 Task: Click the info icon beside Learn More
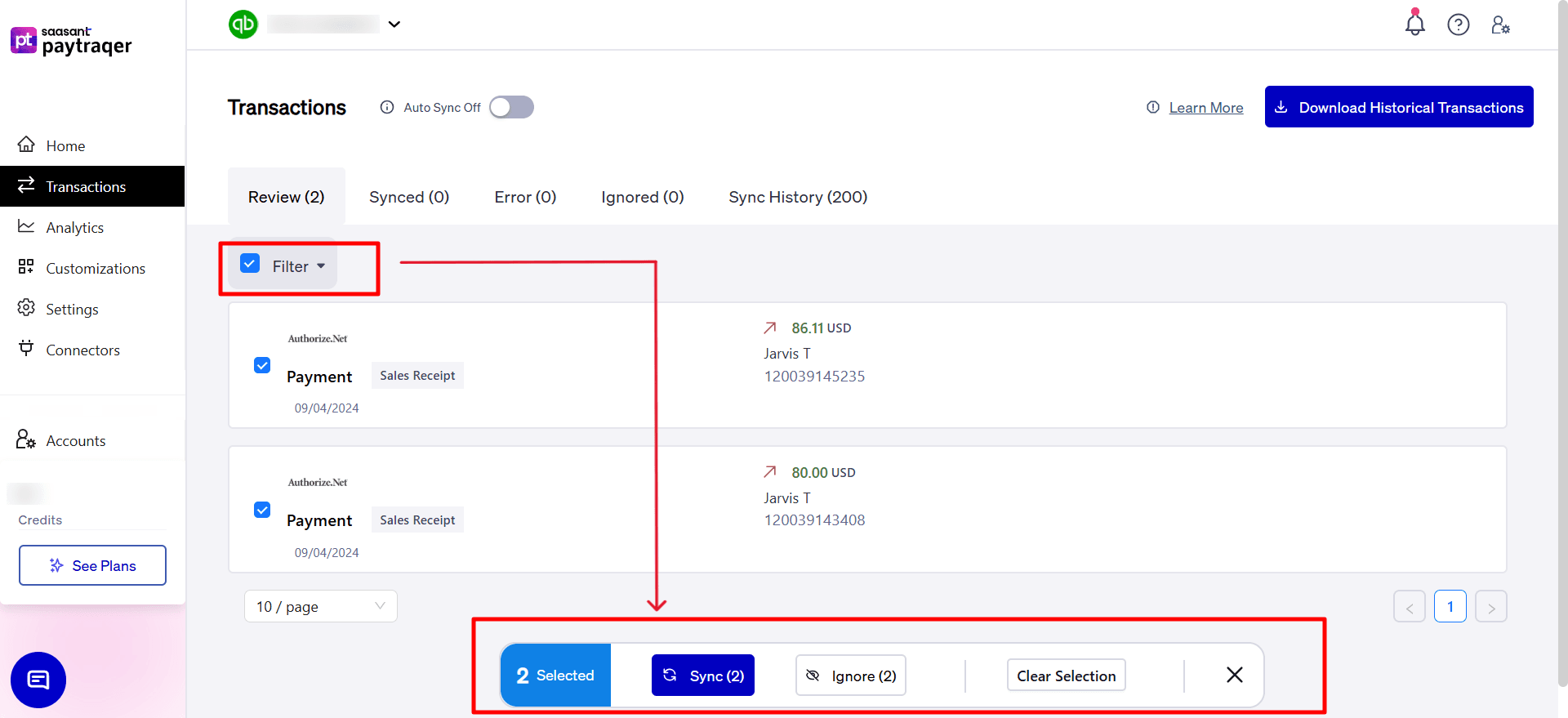(1153, 107)
